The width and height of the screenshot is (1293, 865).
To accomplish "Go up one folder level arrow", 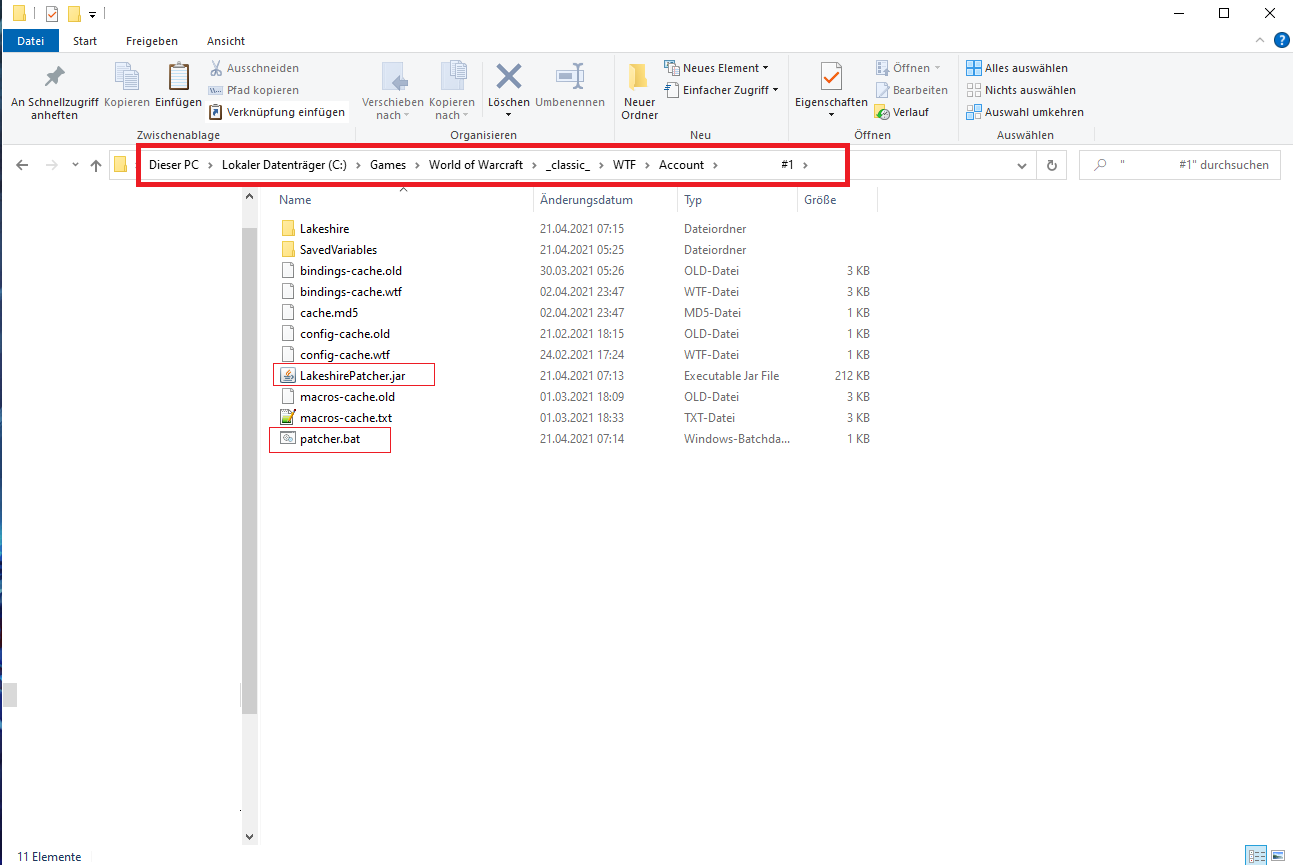I will coord(96,165).
